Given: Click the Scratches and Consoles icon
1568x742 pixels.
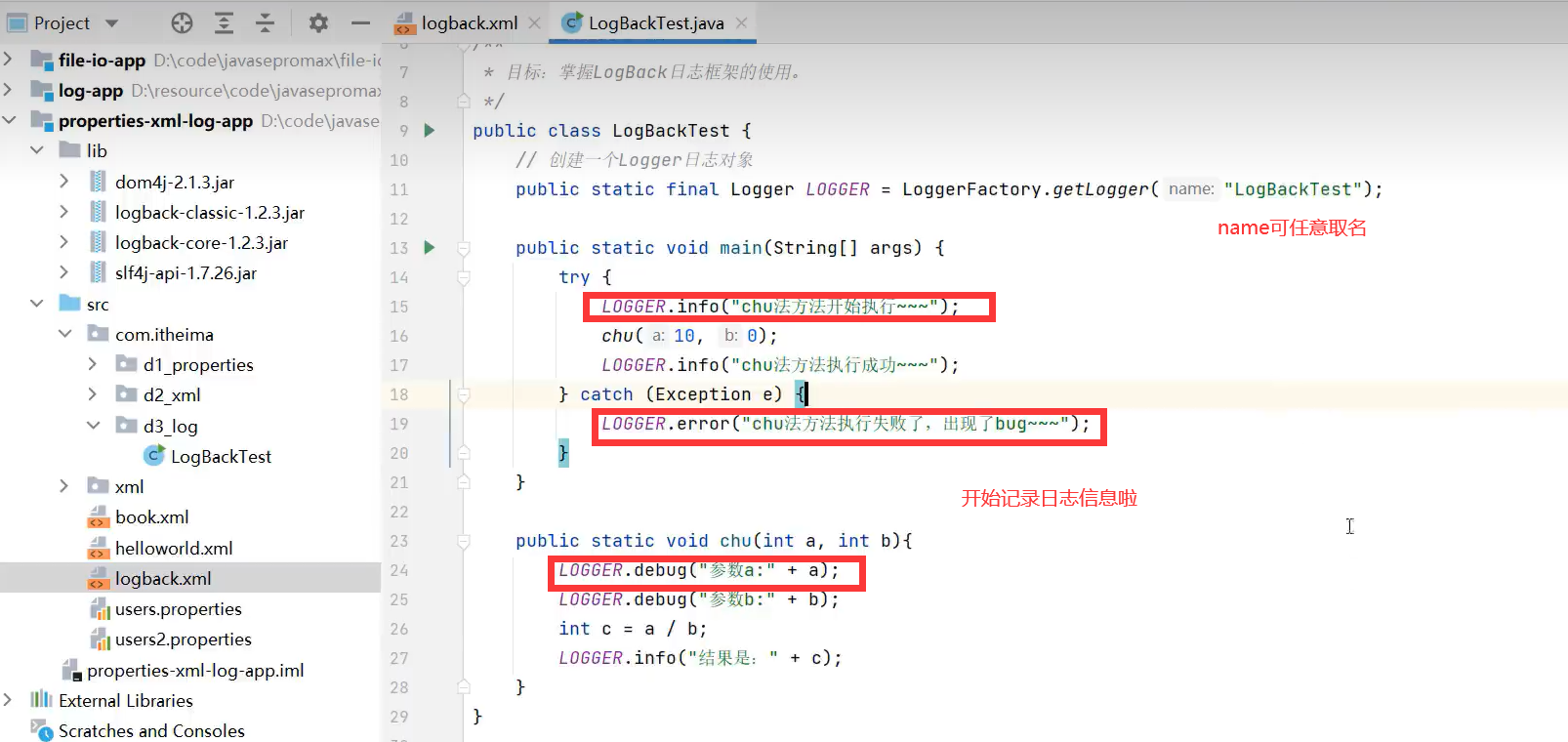Looking at the screenshot, I should click(x=41, y=729).
